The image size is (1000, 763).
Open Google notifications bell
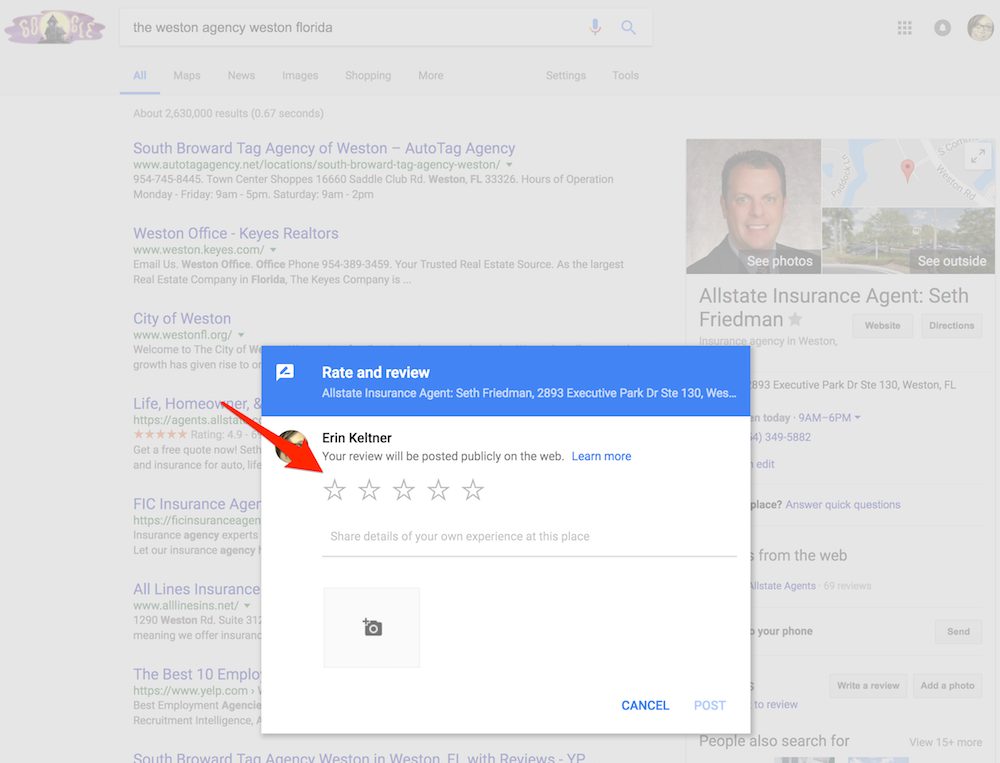click(x=942, y=27)
